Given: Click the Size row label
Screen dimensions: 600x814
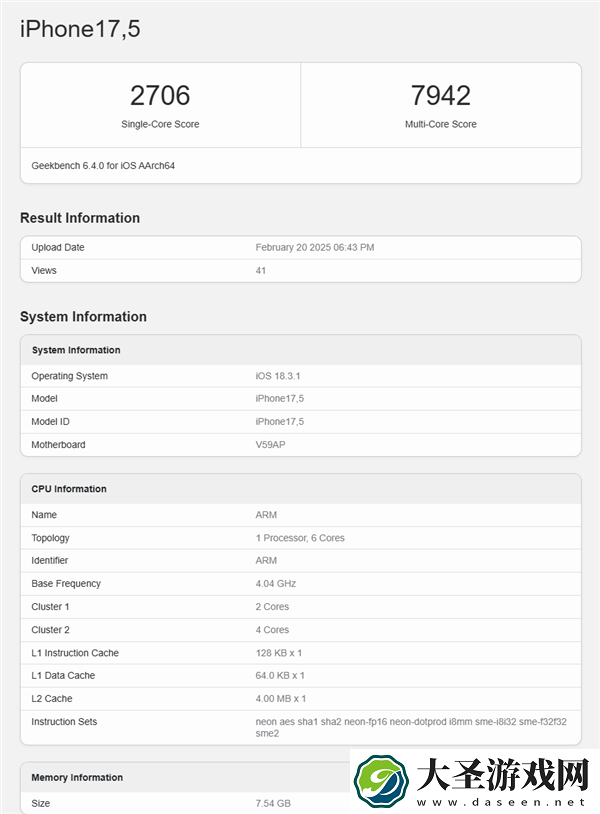Looking at the screenshot, I should (40, 804).
